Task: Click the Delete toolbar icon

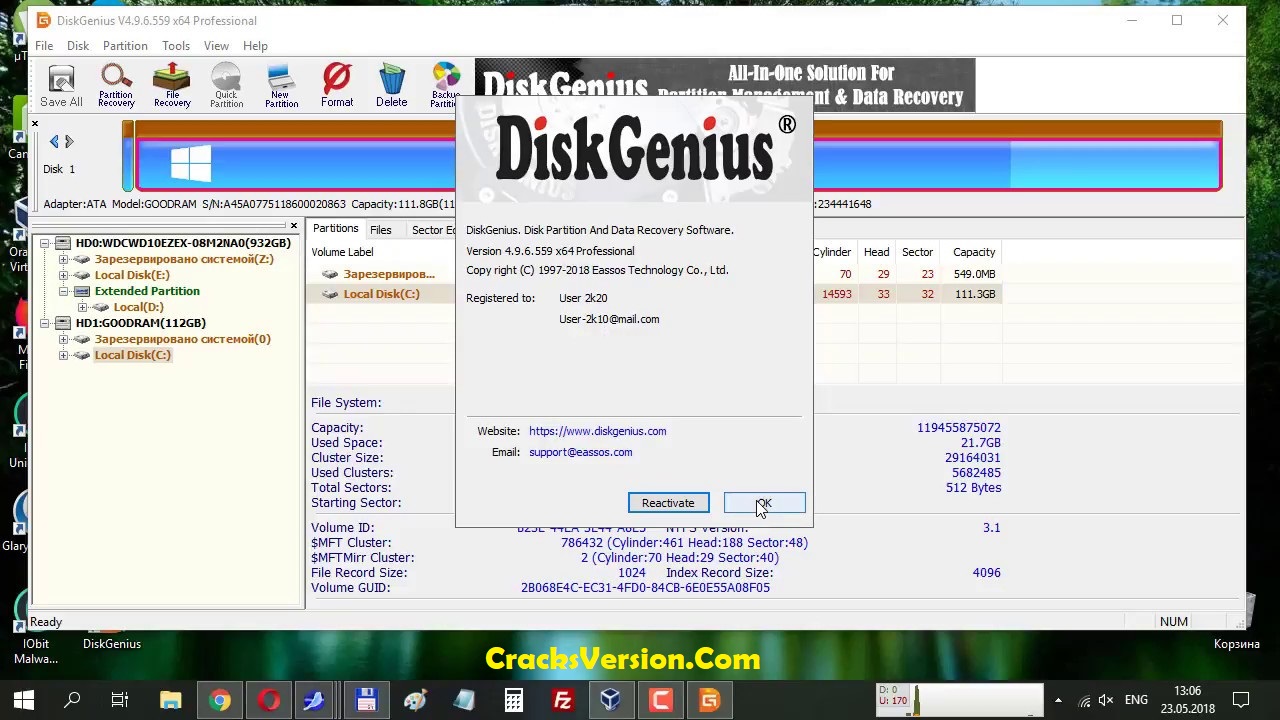Action: click(x=392, y=86)
